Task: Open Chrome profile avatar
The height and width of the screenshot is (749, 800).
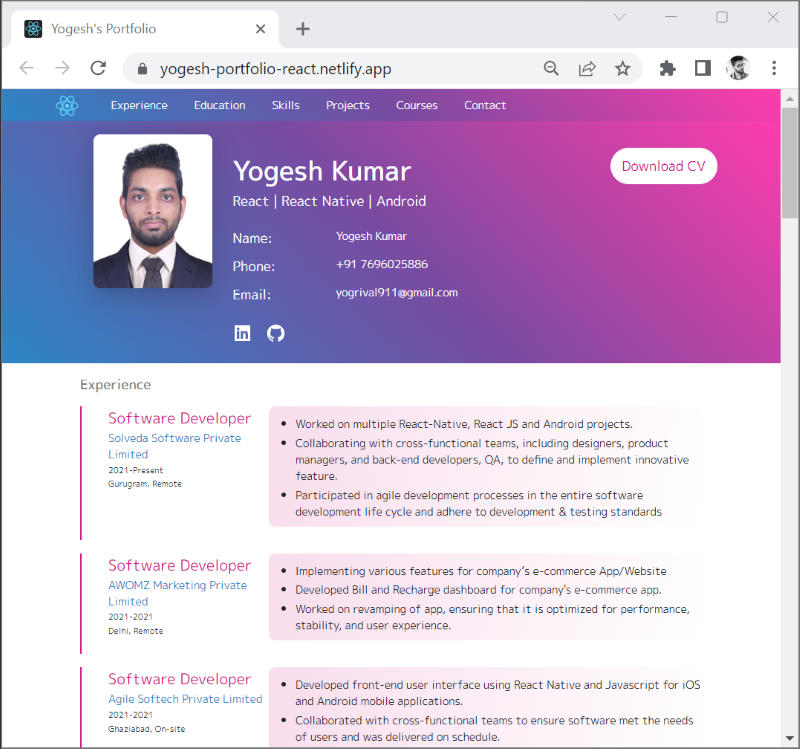Action: (x=738, y=68)
